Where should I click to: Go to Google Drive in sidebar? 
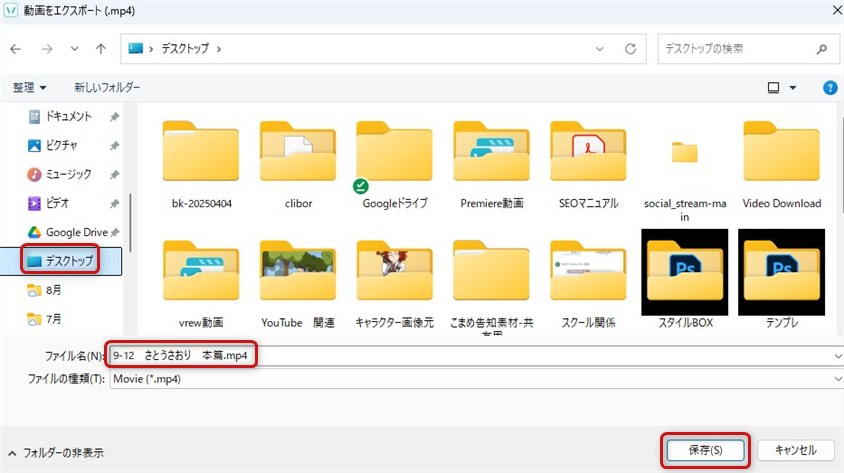(x=76, y=232)
